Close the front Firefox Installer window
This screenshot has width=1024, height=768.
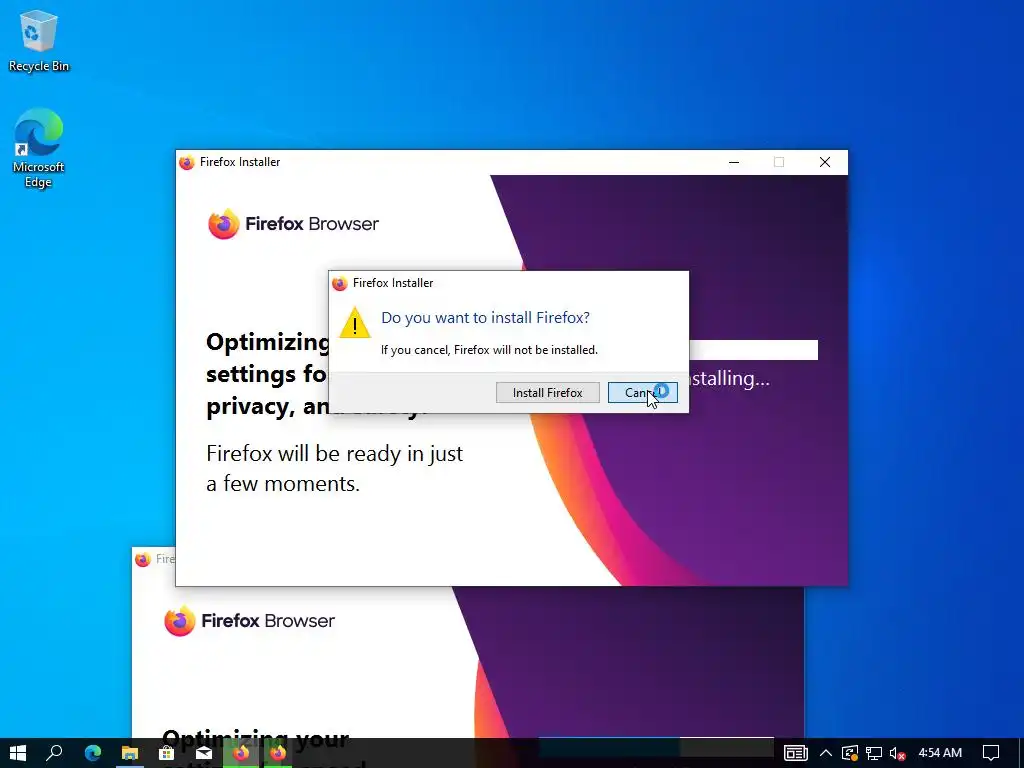point(825,162)
